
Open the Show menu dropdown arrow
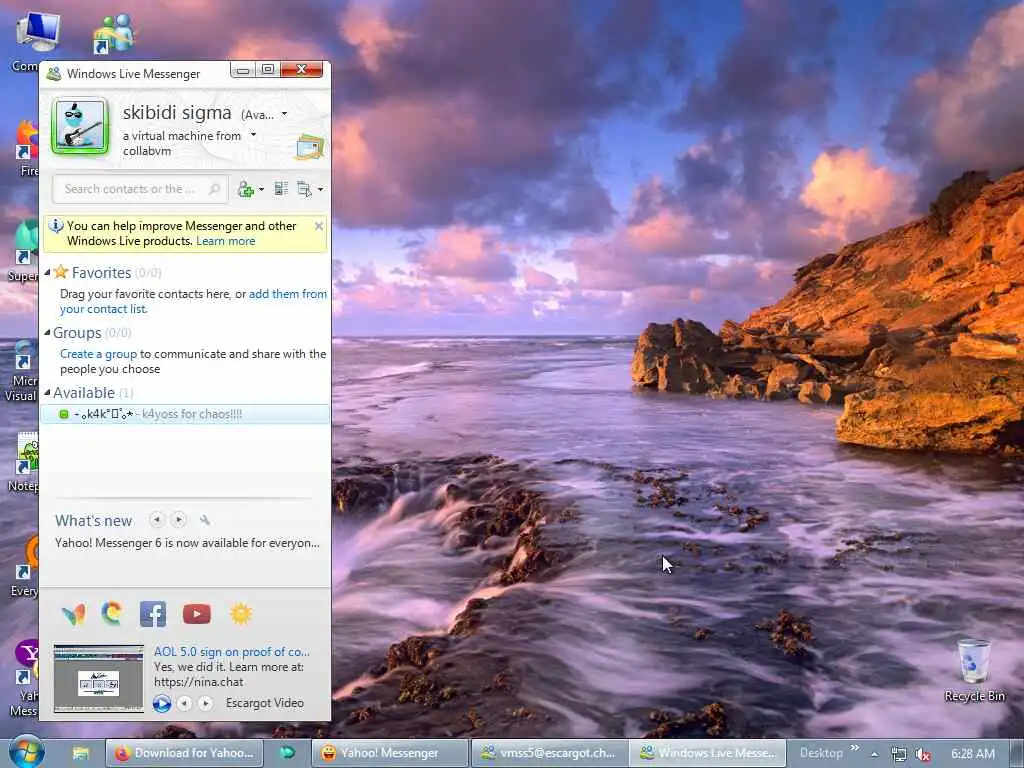click(320, 189)
